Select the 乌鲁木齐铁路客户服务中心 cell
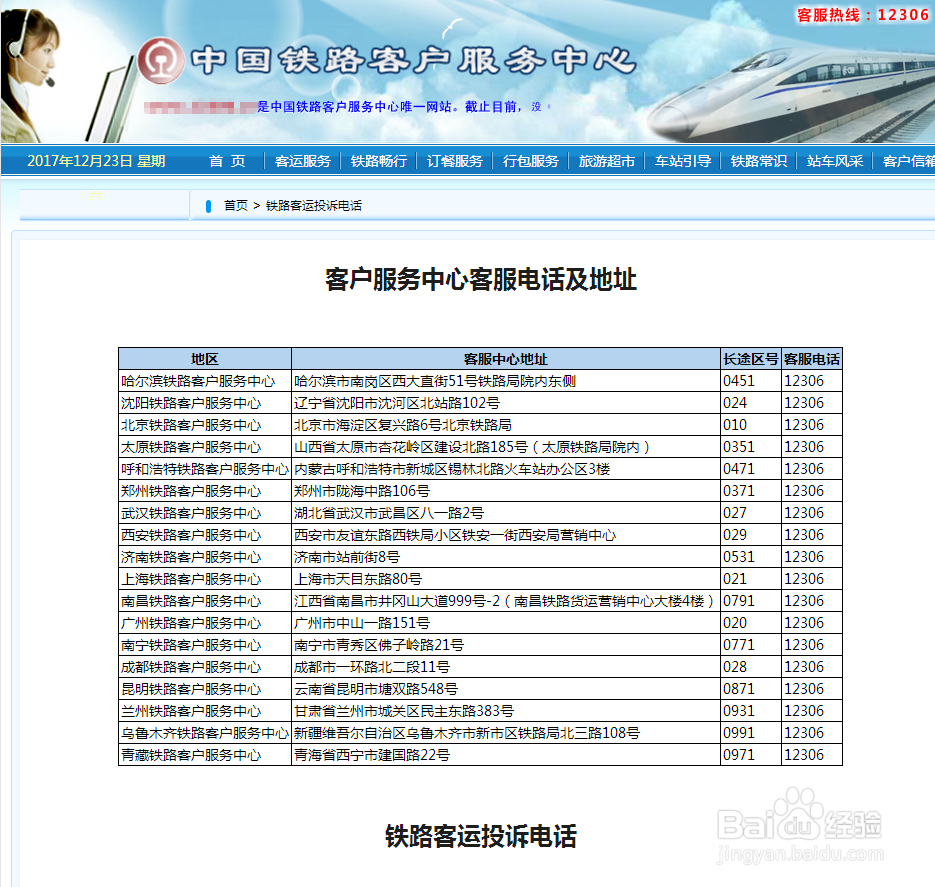This screenshot has width=935, height=887. point(205,734)
